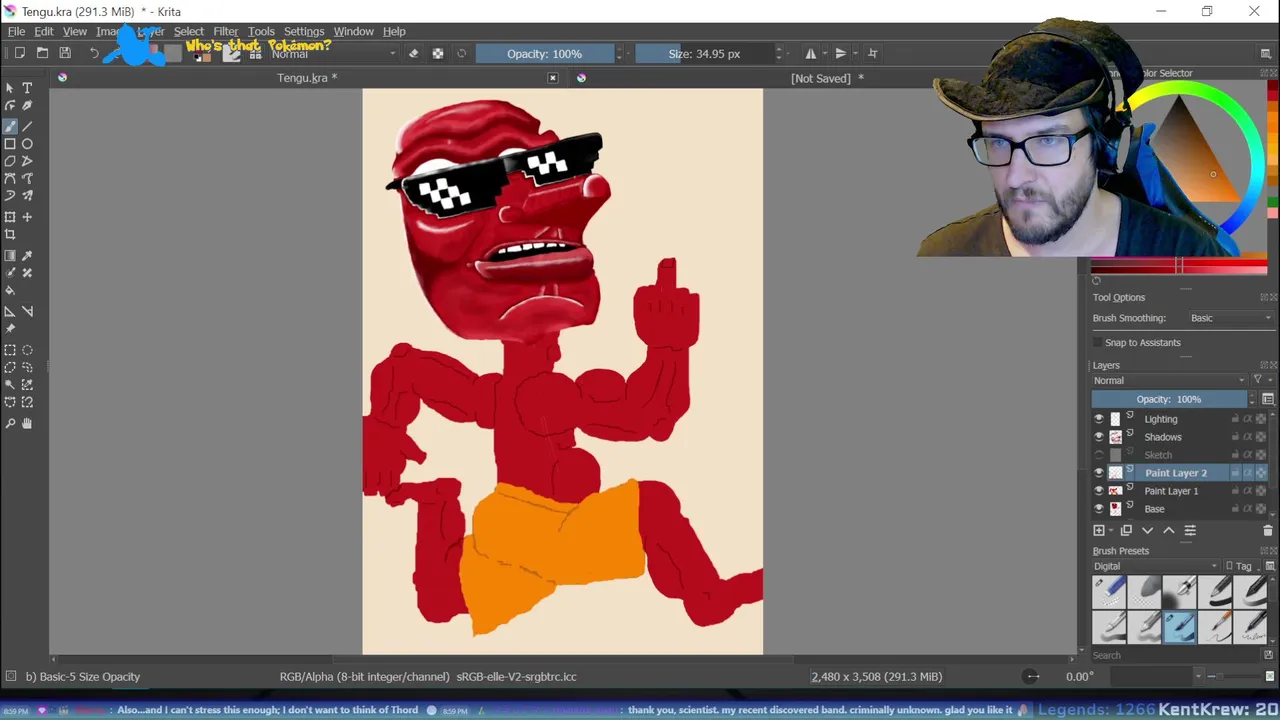Click the Undo arrow icon

(x=94, y=53)
